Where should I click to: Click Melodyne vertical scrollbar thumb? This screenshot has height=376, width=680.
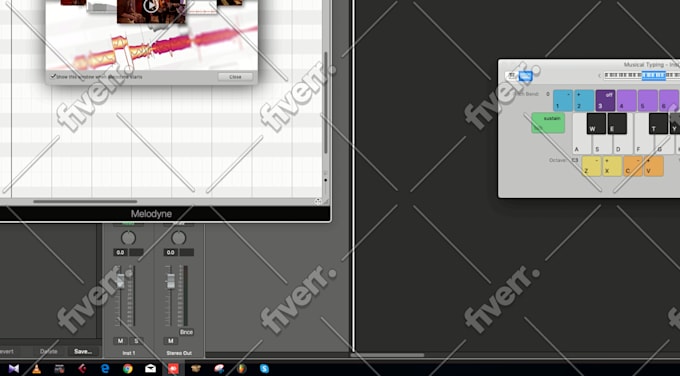(x=326, y=103)
